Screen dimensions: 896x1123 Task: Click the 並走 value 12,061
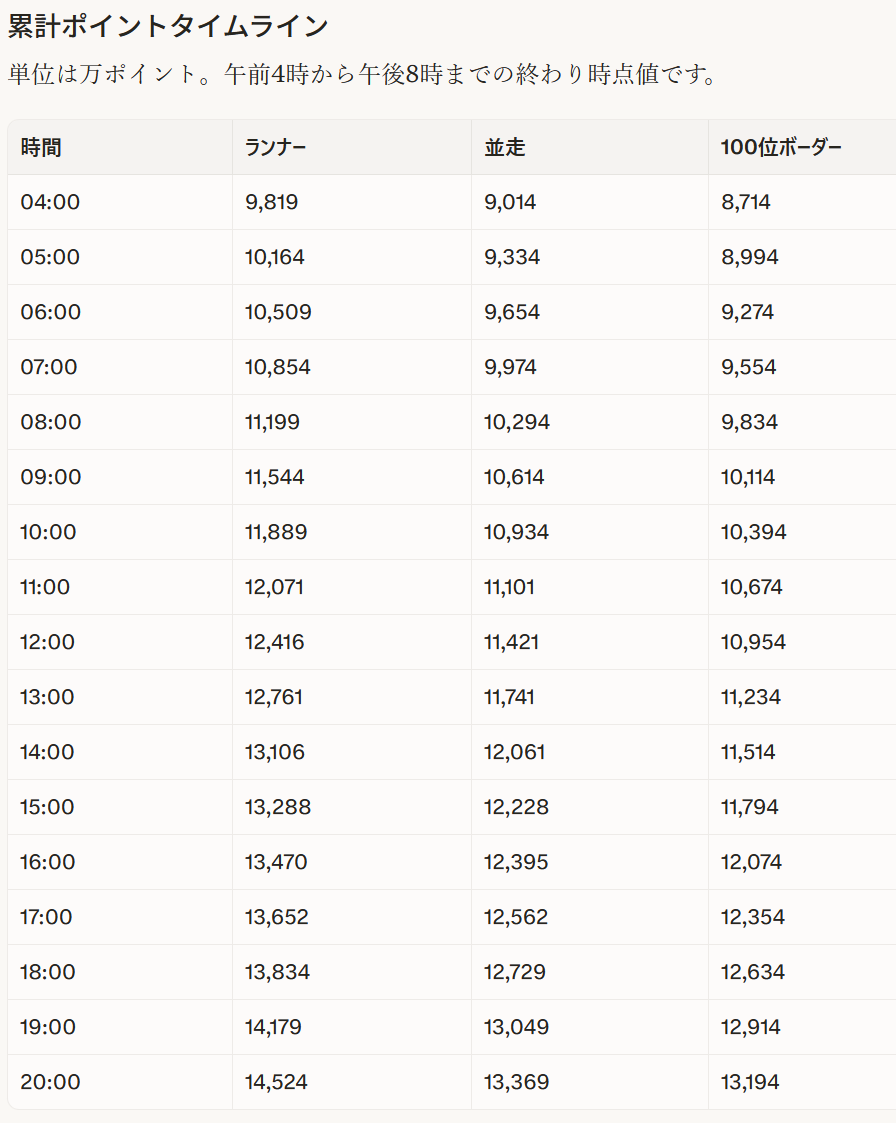tap(514, 753)
